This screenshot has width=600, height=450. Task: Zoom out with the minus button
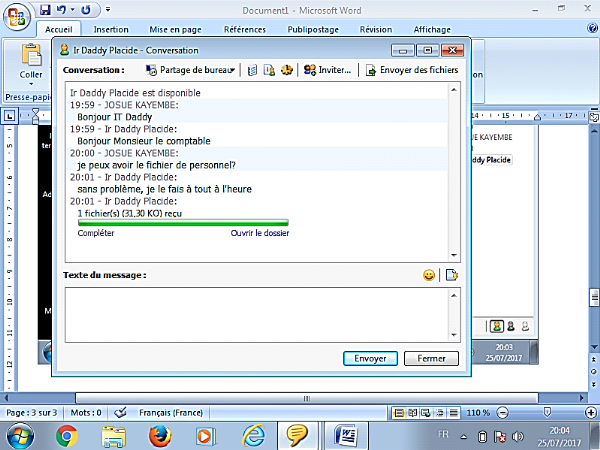point(502,413)
